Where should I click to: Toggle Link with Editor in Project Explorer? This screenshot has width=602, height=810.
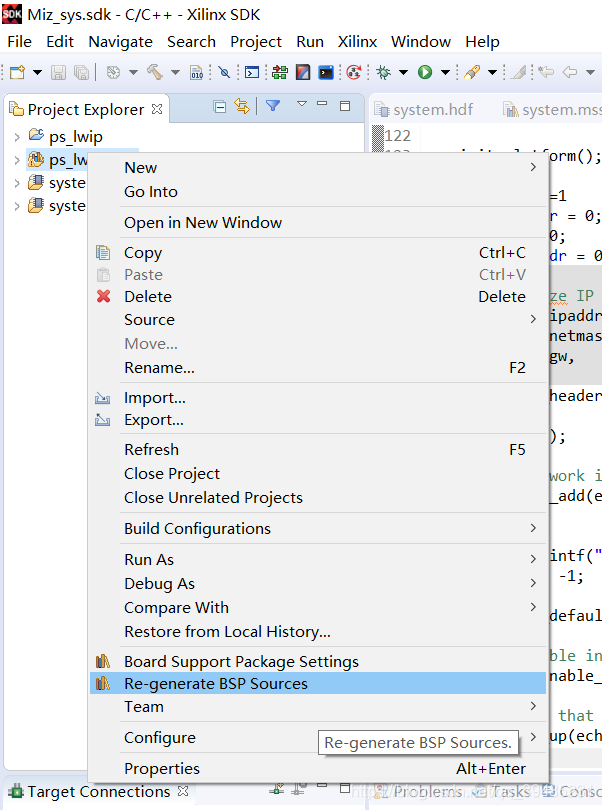[241, 106]
